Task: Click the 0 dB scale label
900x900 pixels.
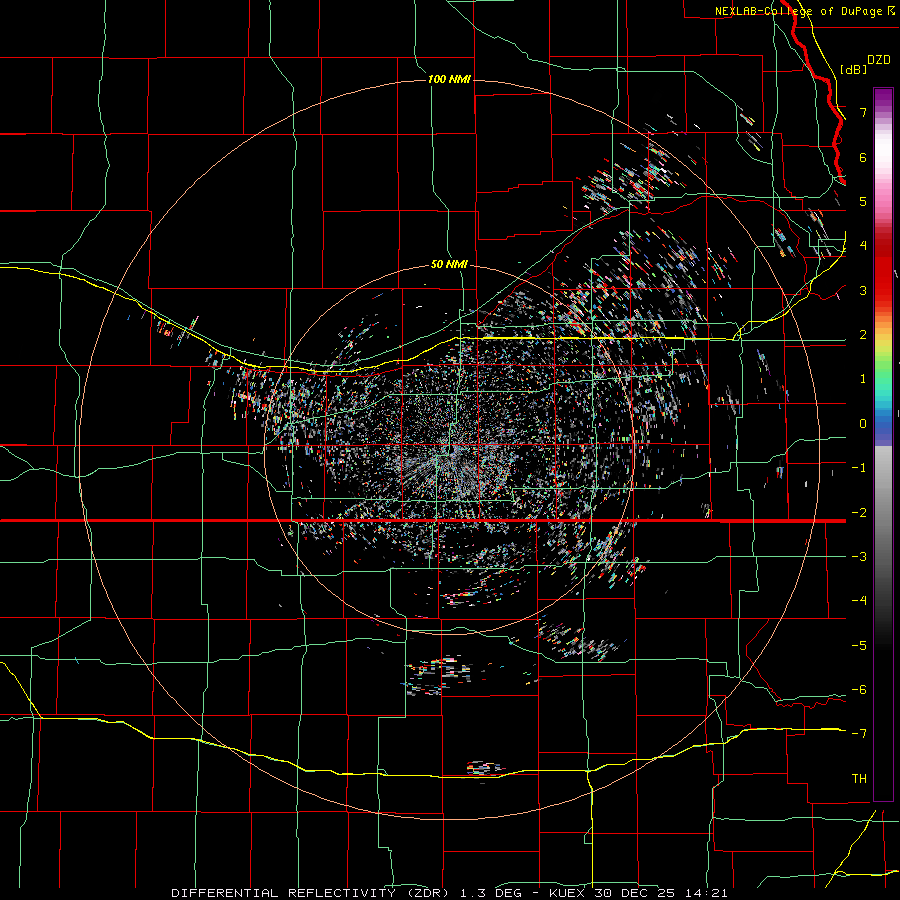Action: click(x=863, y=423)
